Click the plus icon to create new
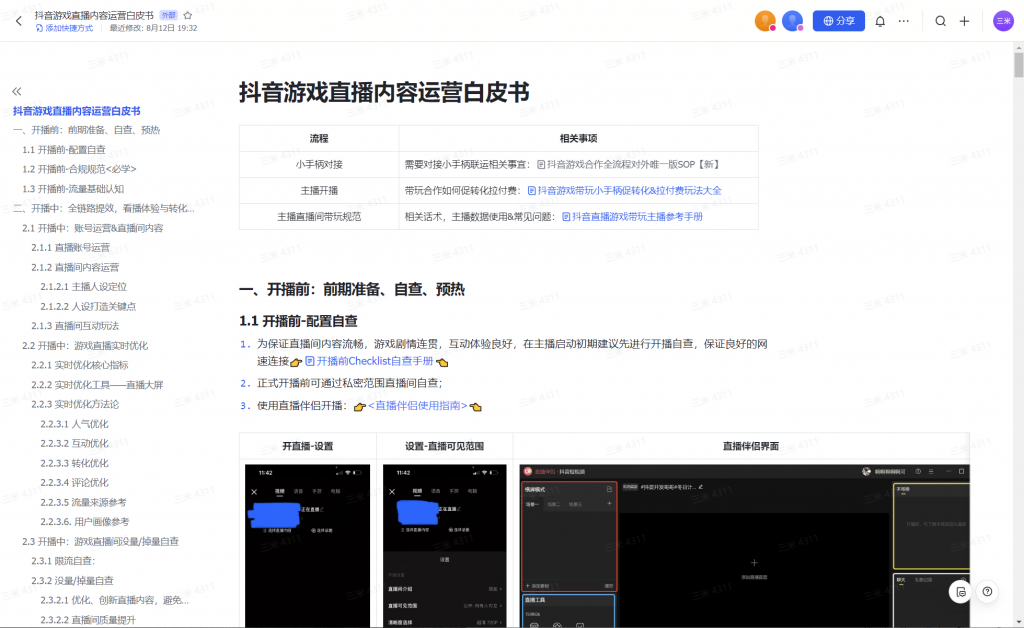The width and height of the screenshot is (1024, 628). point(965,21)
